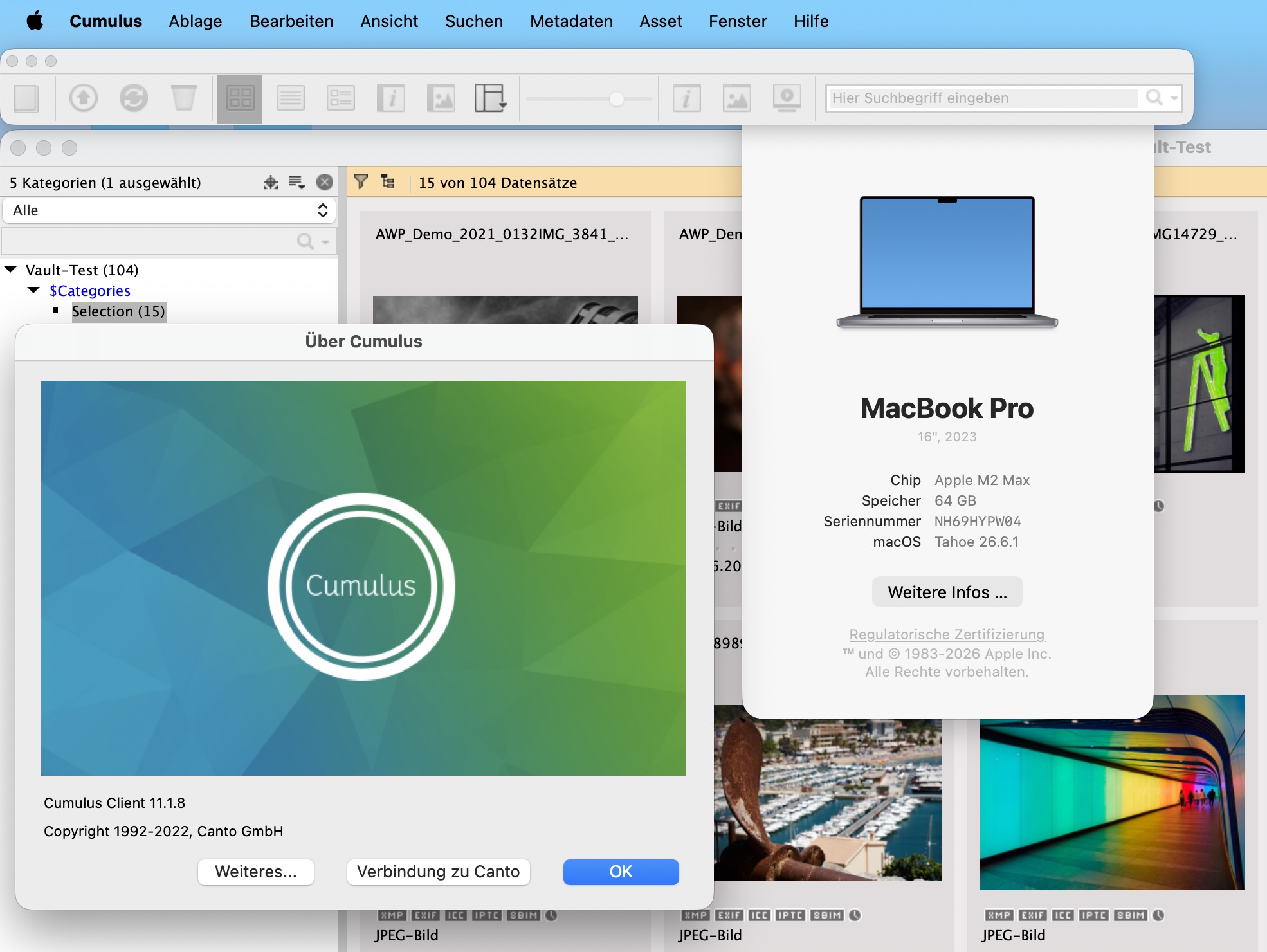Click the Suchbegriff search input field
The image size is (1267, 952).
point(984,98)
